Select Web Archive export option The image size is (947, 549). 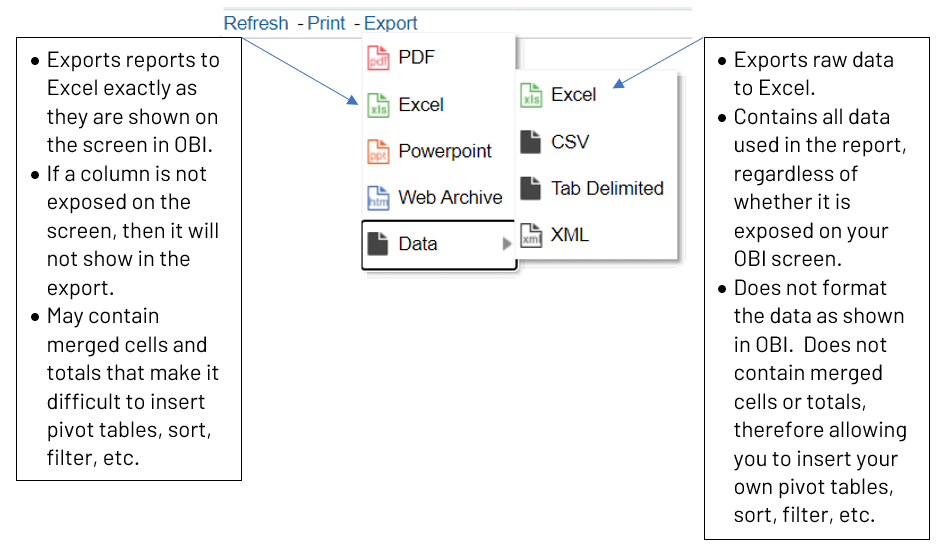point(450,198)
